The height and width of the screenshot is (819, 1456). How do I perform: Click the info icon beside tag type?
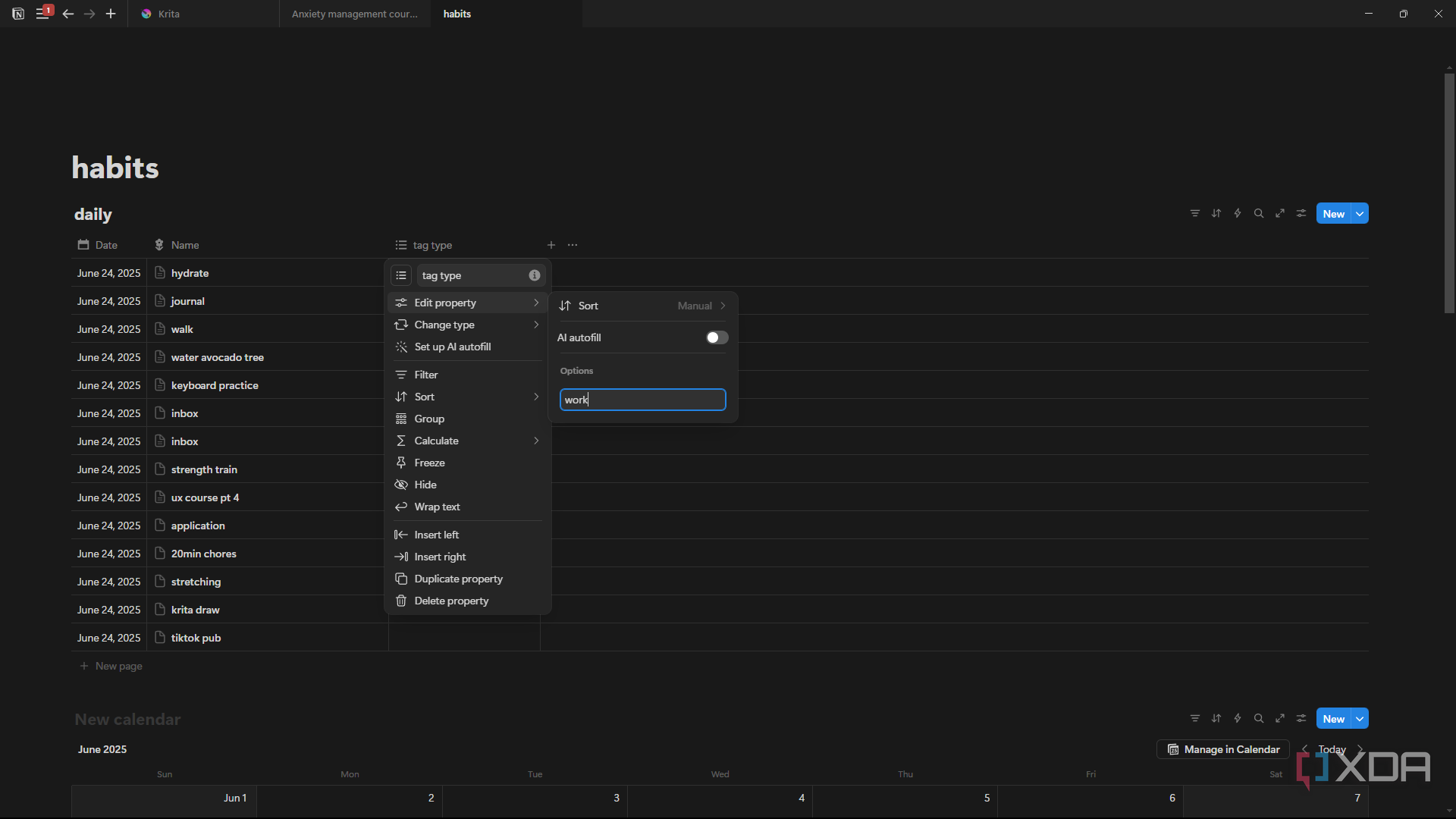[x=535, y=275]
